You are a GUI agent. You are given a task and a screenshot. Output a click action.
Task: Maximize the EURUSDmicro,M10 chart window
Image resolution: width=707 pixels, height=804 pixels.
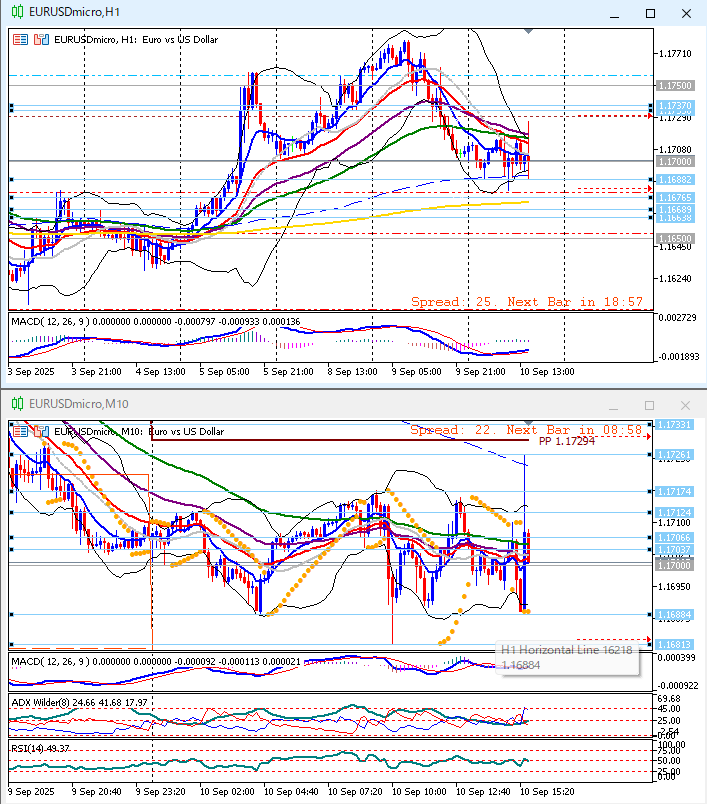tap(651, 405)
